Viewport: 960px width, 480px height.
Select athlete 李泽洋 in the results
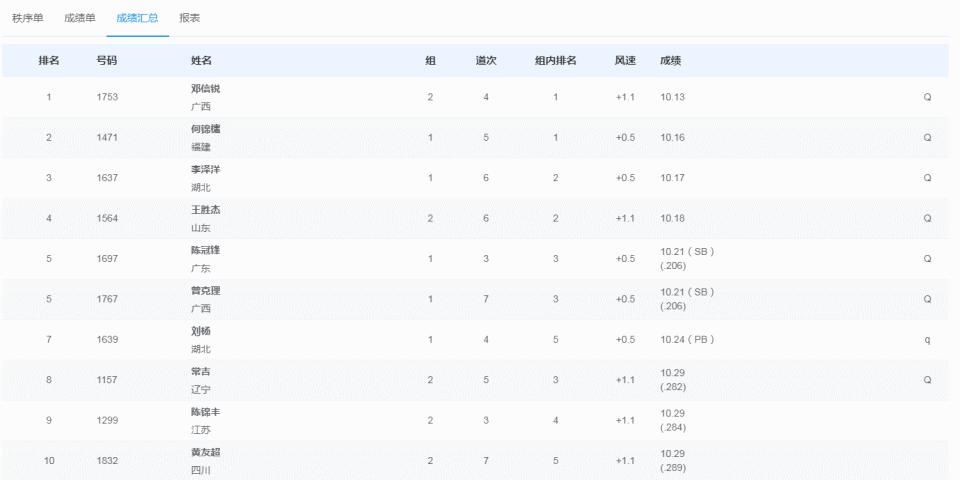(205, 169)
